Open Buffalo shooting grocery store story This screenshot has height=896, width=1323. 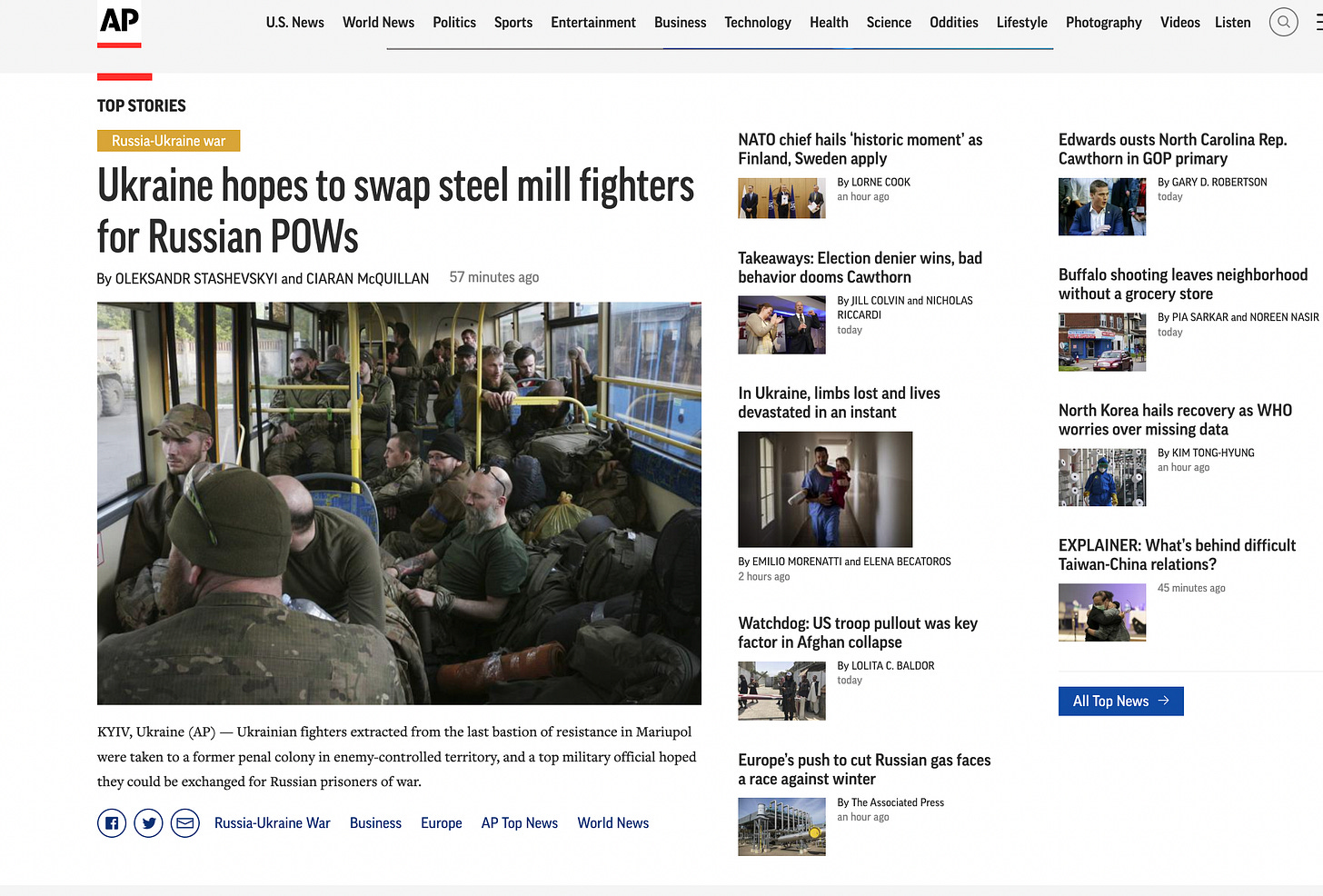pos(1183,284)
